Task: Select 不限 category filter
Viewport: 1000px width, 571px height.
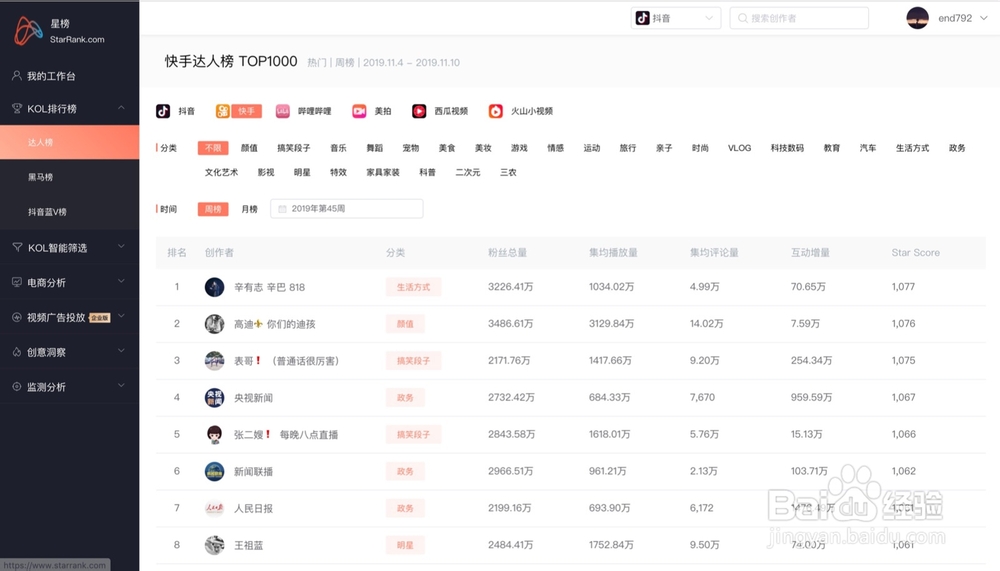Action: point(213,148)
